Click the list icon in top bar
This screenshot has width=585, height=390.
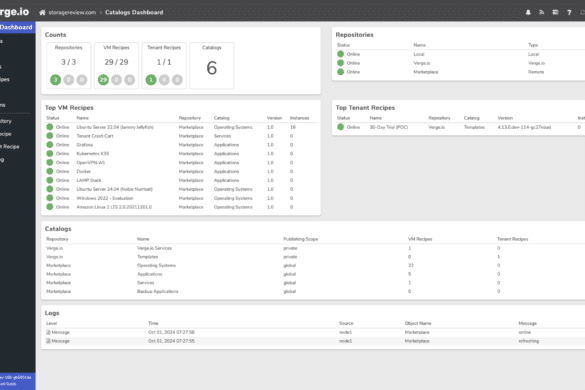(555, 12)
